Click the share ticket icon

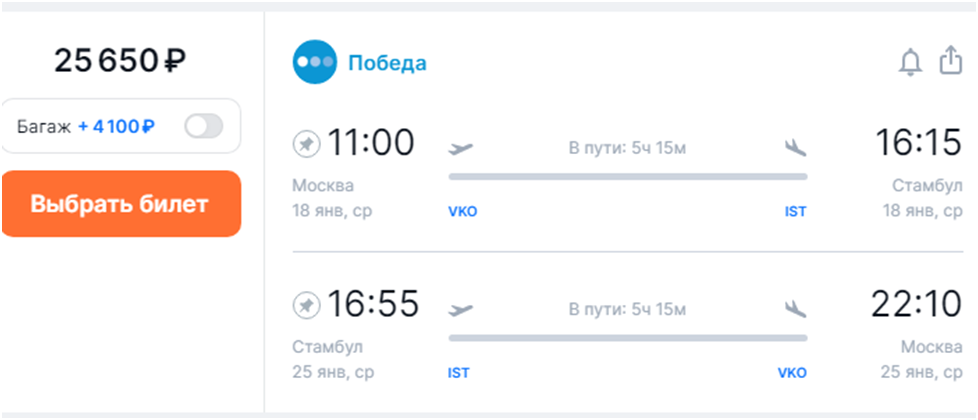[x=949, y=62]
